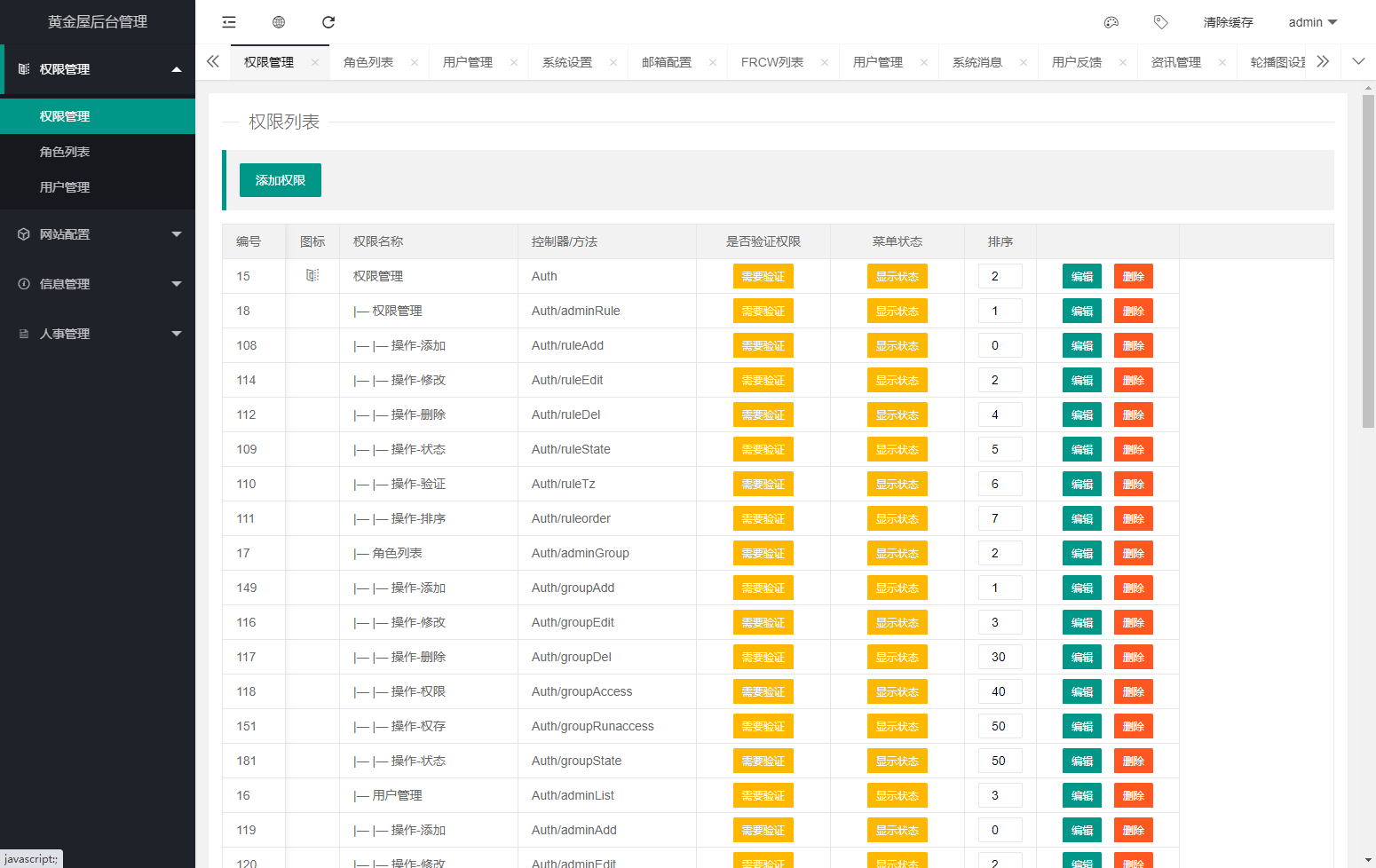Close the 角色列表 tab
Screen dimensions: 1376x868
415,62
